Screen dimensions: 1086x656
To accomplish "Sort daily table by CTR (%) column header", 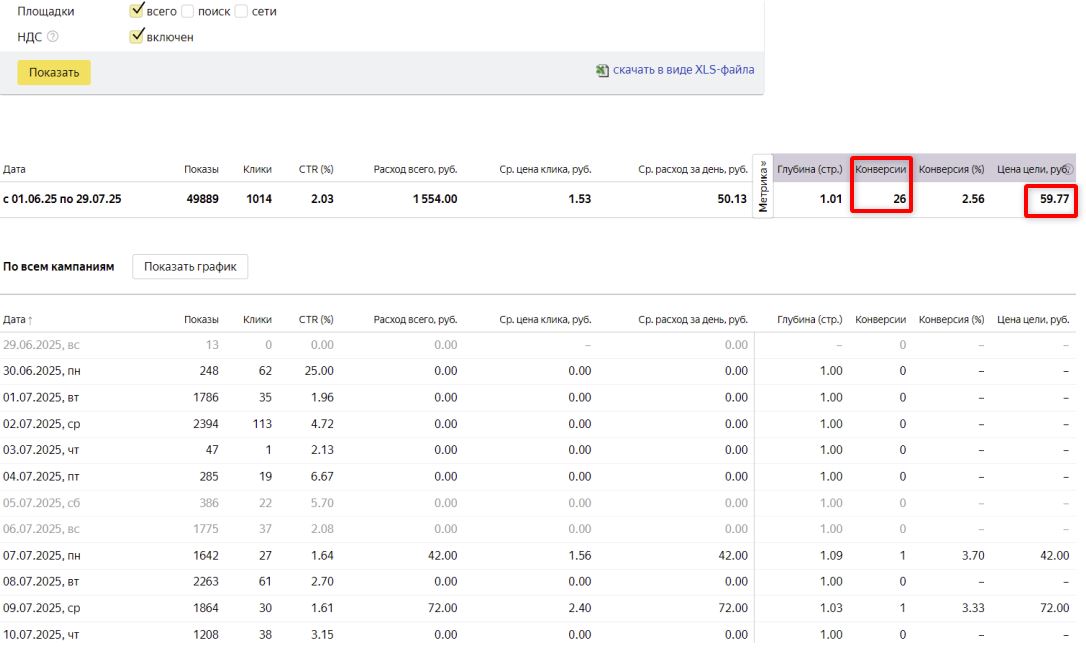I will click(x=316, y=320).
